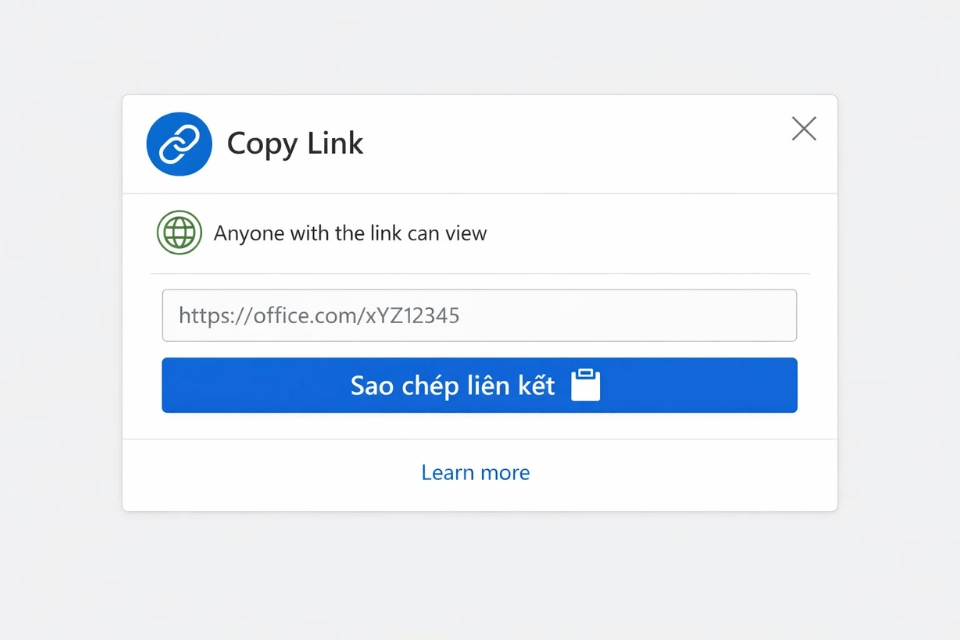Click the X to dismiss the Copy Link dialog

click(804, 128)
